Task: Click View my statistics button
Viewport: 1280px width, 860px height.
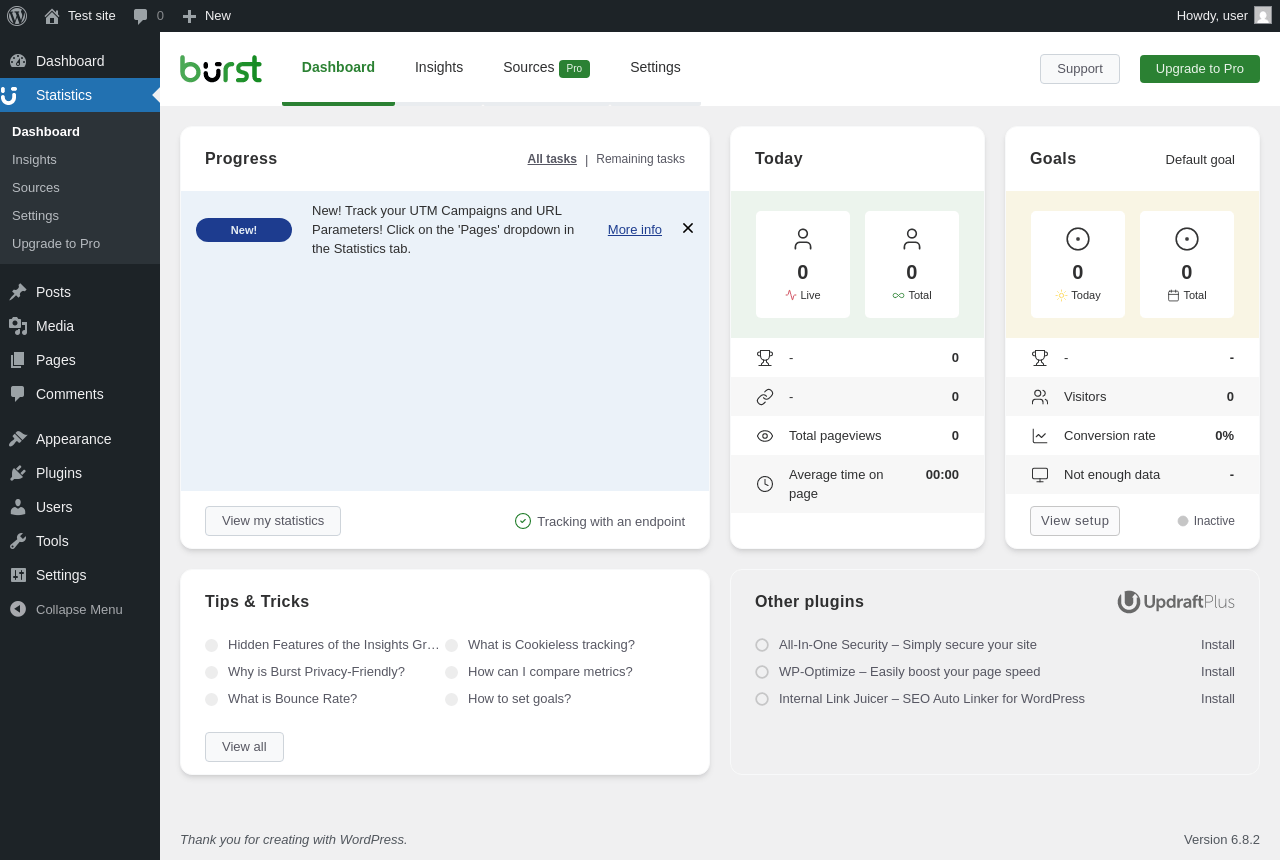Action: tap(273, 521)
